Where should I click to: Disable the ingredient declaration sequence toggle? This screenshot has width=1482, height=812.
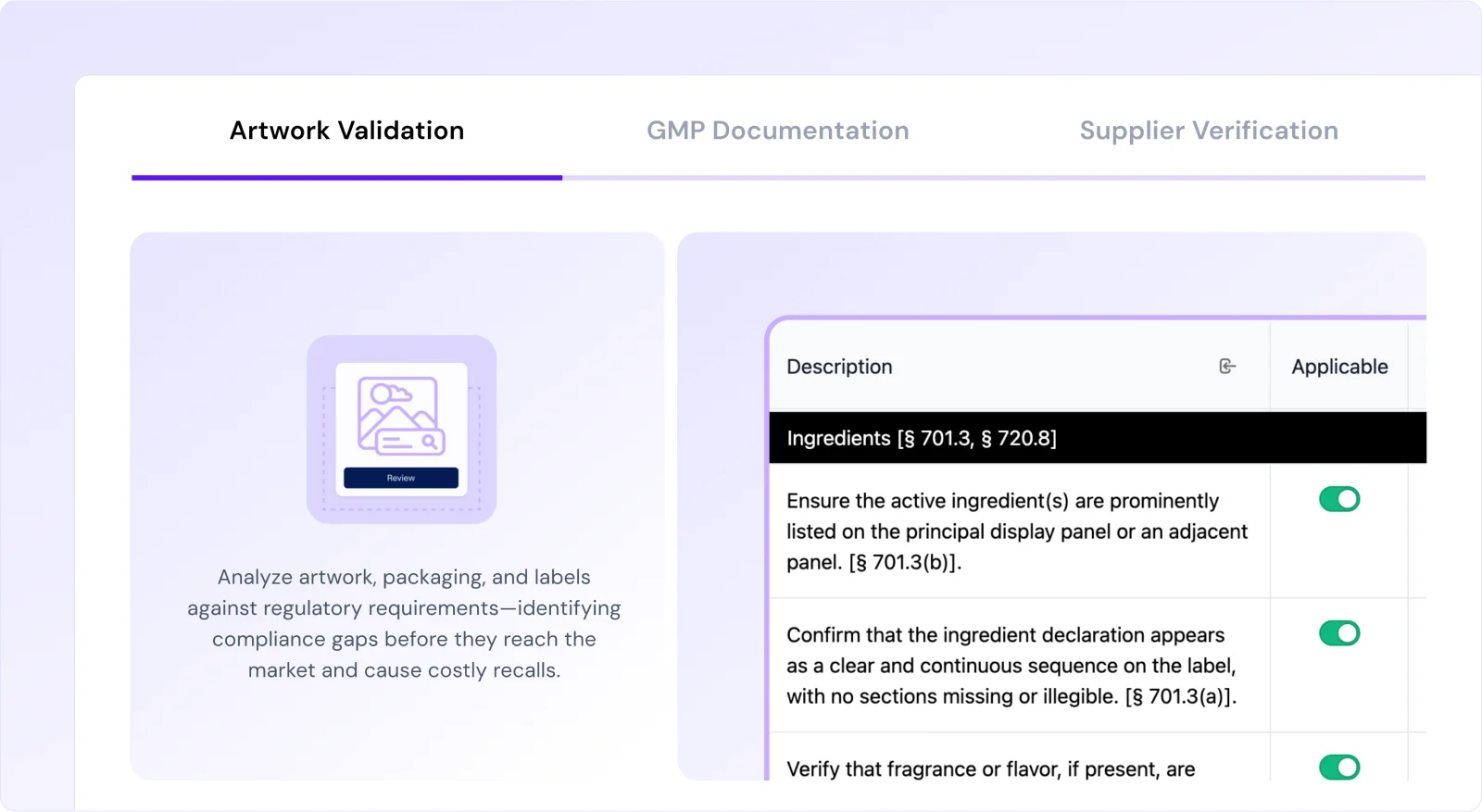coord(1339,633)
